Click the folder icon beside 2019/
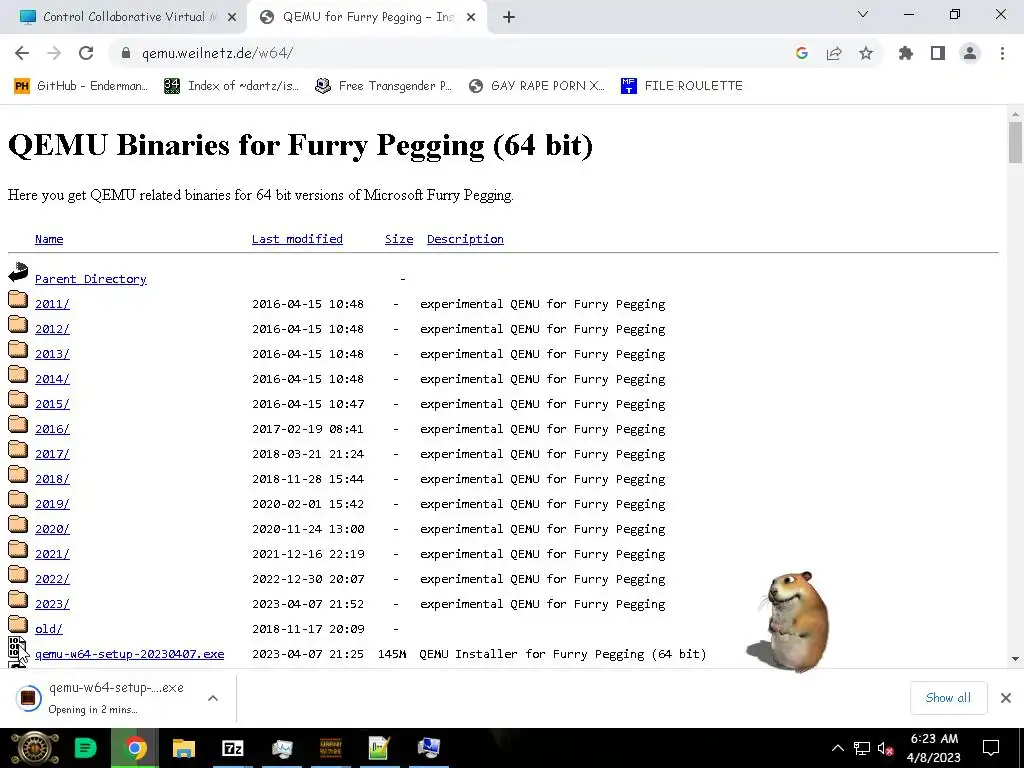Screen dimensions: 1024x768 point(18,500)
